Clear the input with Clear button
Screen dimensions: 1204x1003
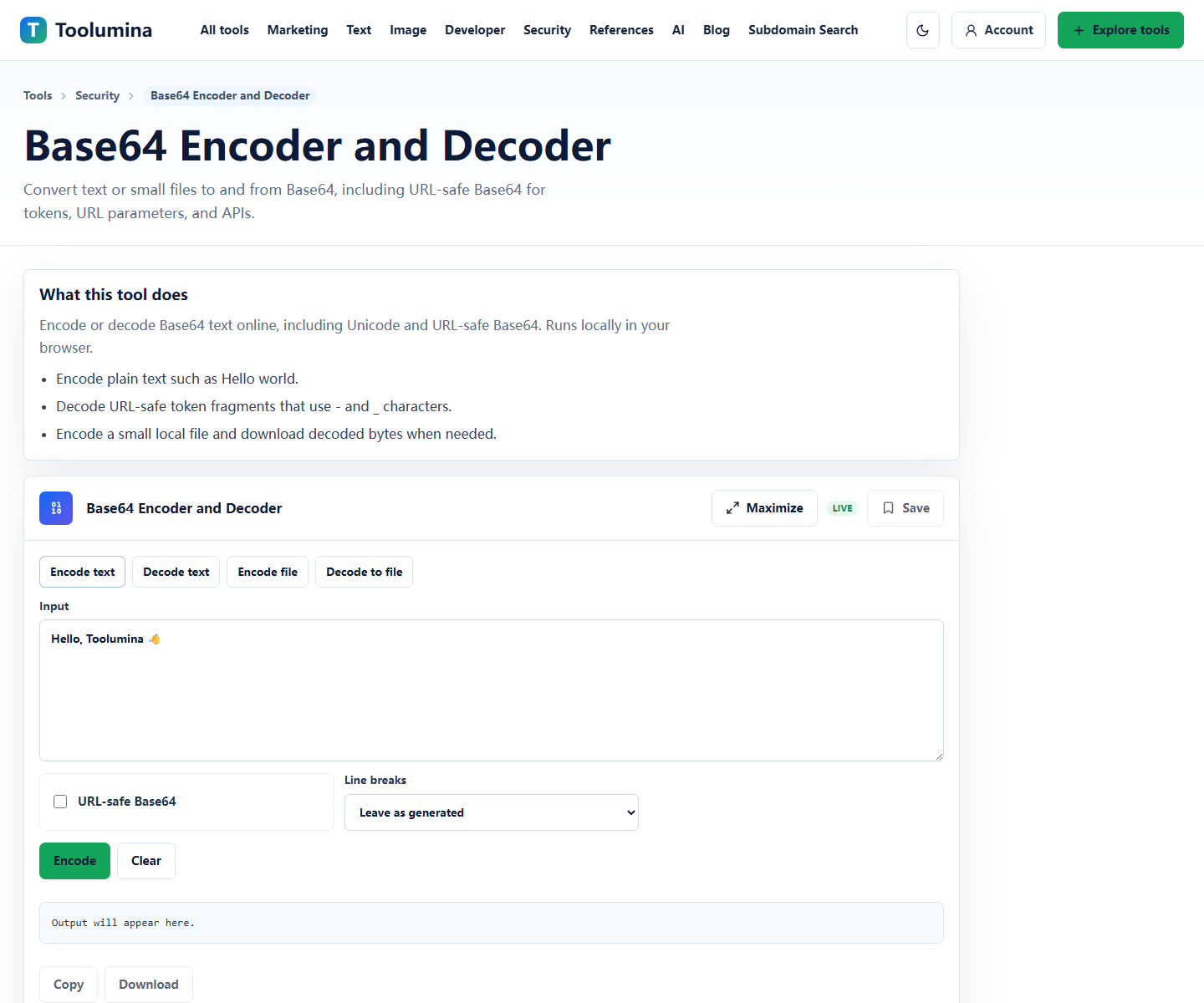[x=146, y=861]
